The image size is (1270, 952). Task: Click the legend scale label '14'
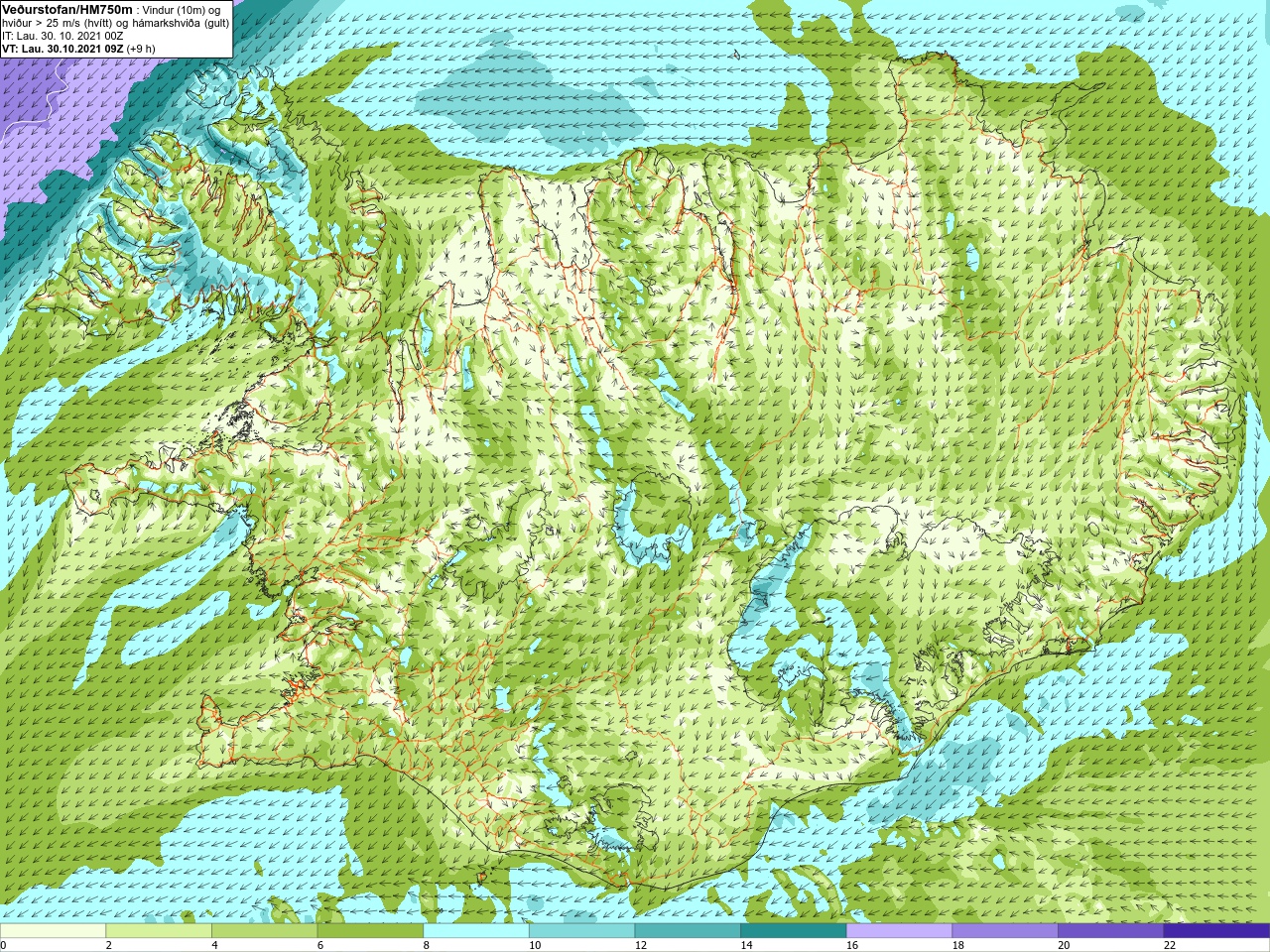[747, 945]
